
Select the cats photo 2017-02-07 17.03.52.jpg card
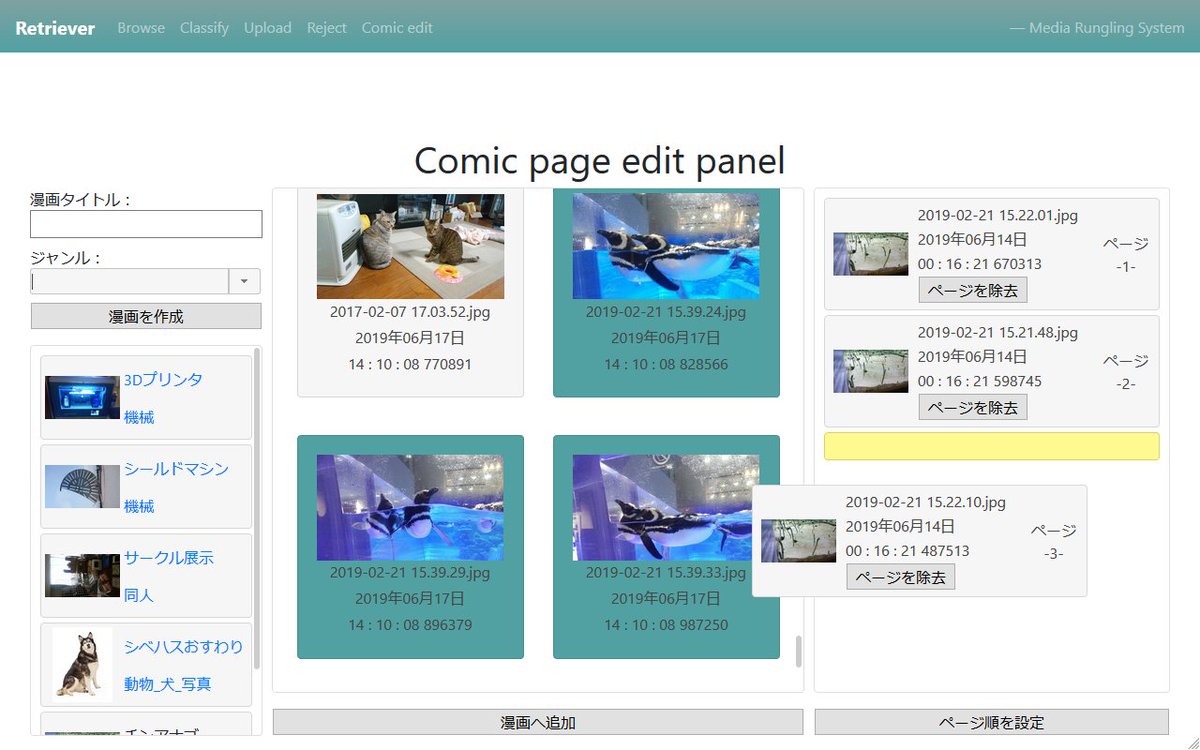410,293
